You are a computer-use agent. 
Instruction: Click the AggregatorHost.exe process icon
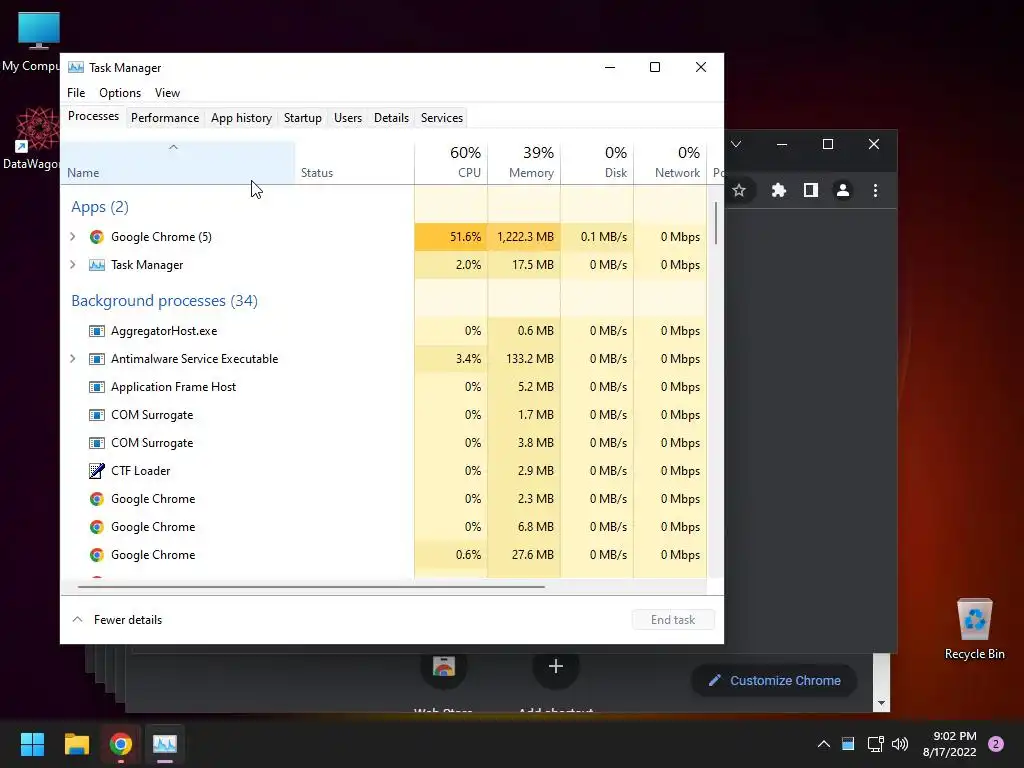point(97,330)
